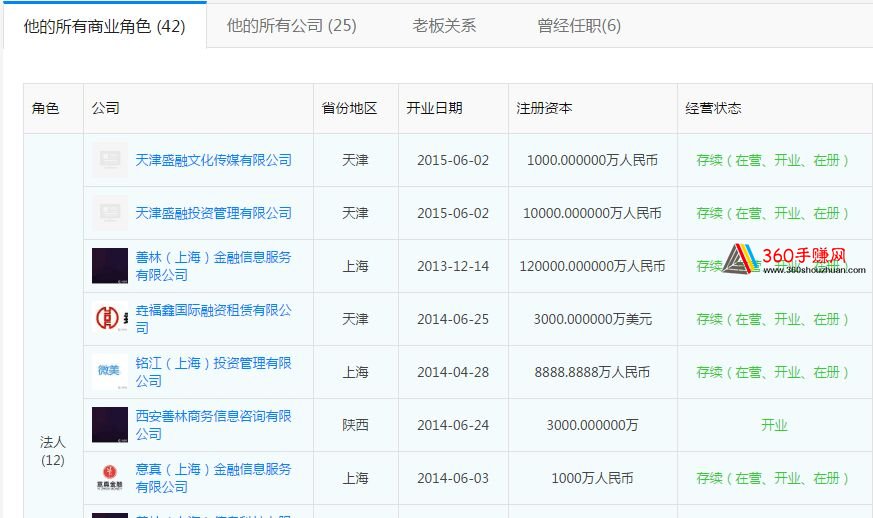The image size is (873, 518).
Task: Select the 老板关系 tab
Action: (444, 26)
